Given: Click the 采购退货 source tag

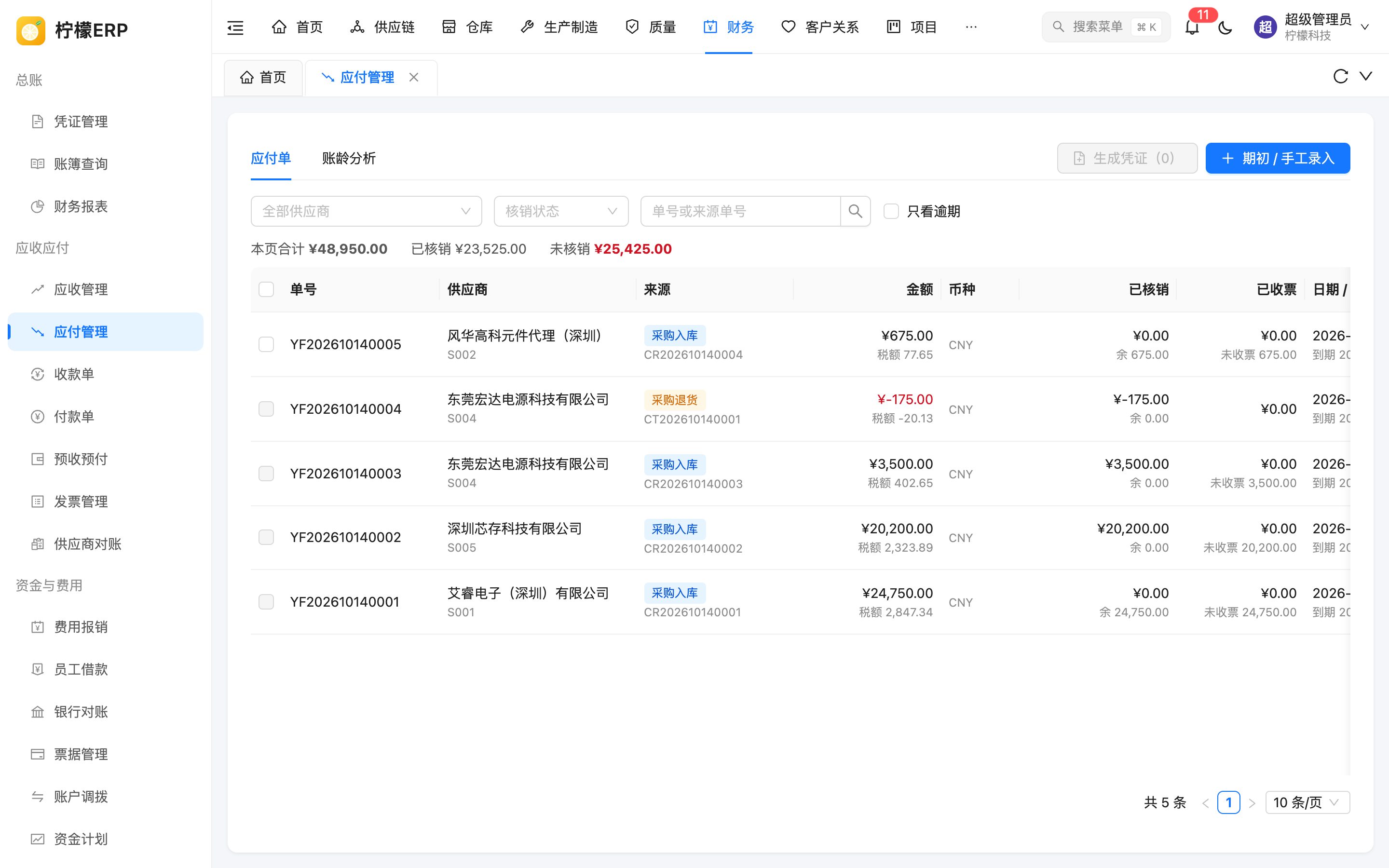Looking at the screenshot, I should point(674,400).
